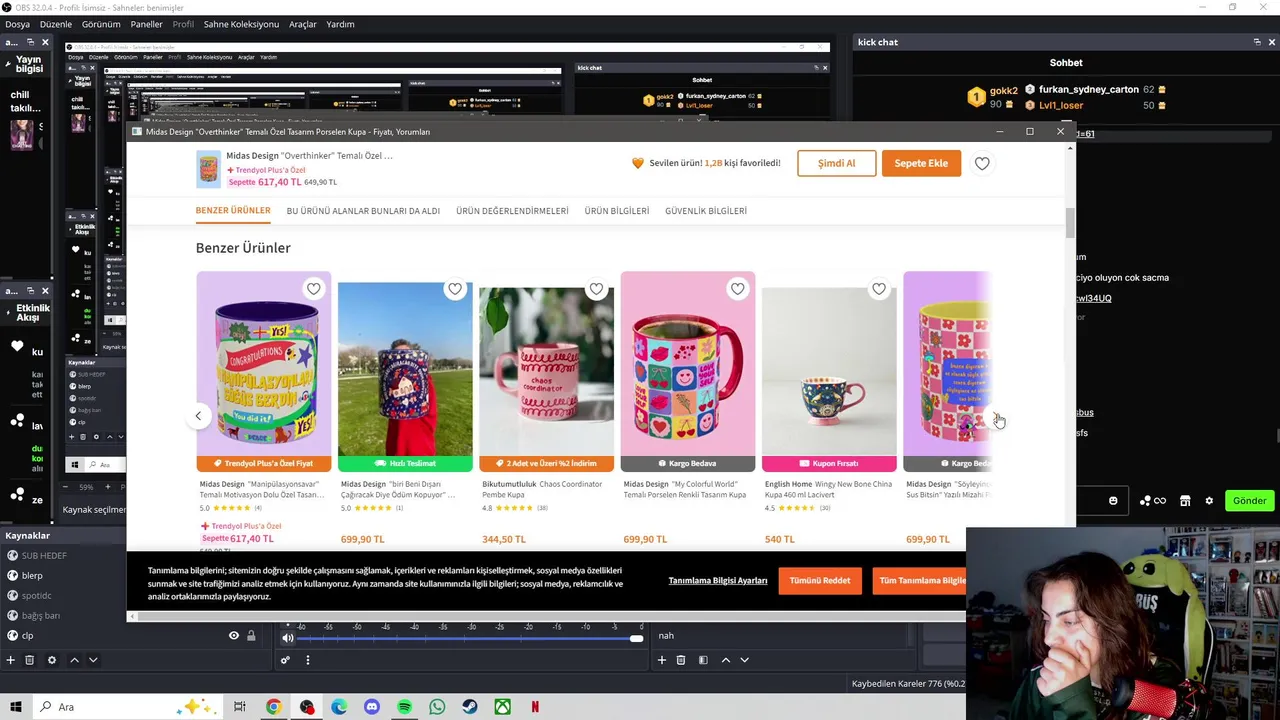Viewport: 1280px width, 720px height.
Task: Open WhatsApp from the taskbar
Action: pyautogui.click(x=437, y=707)
